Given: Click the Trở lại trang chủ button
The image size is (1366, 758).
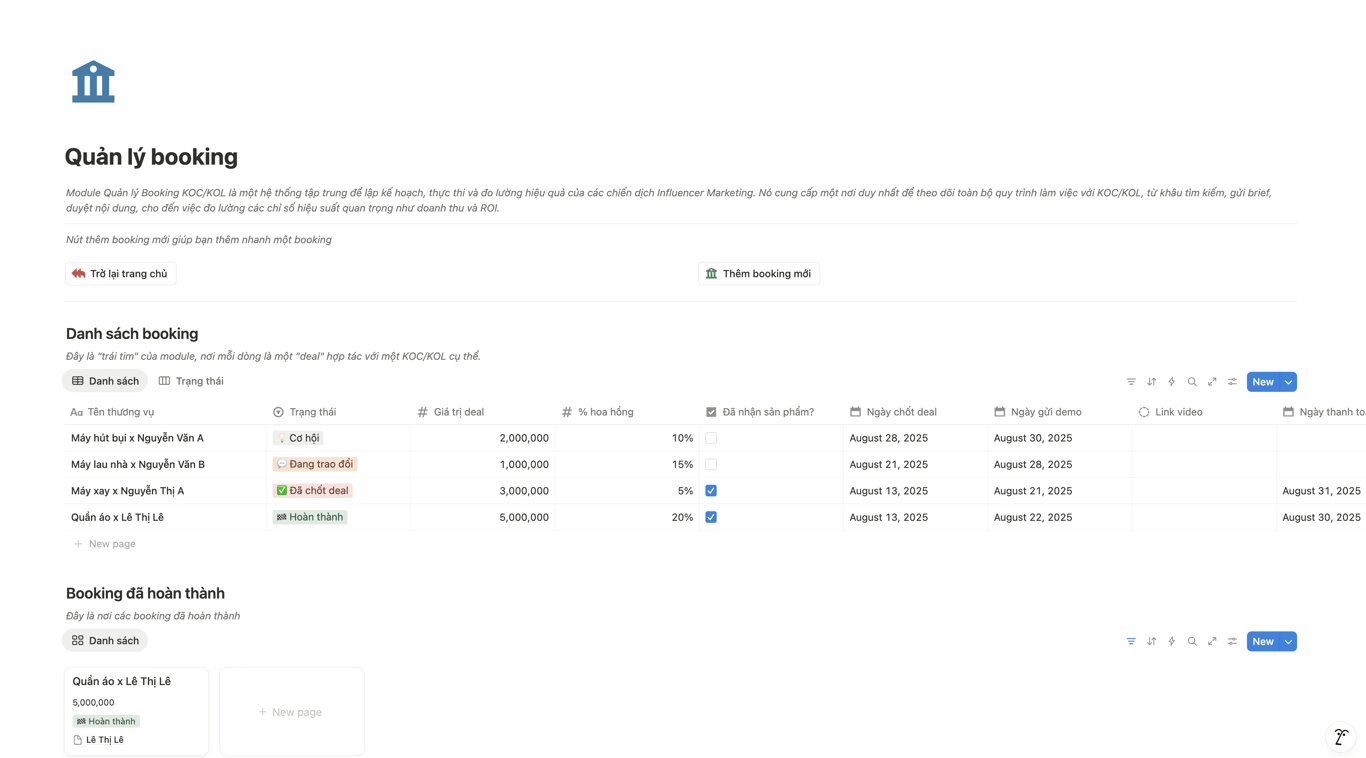Looking at the screenshot, I should click(121, 274).
